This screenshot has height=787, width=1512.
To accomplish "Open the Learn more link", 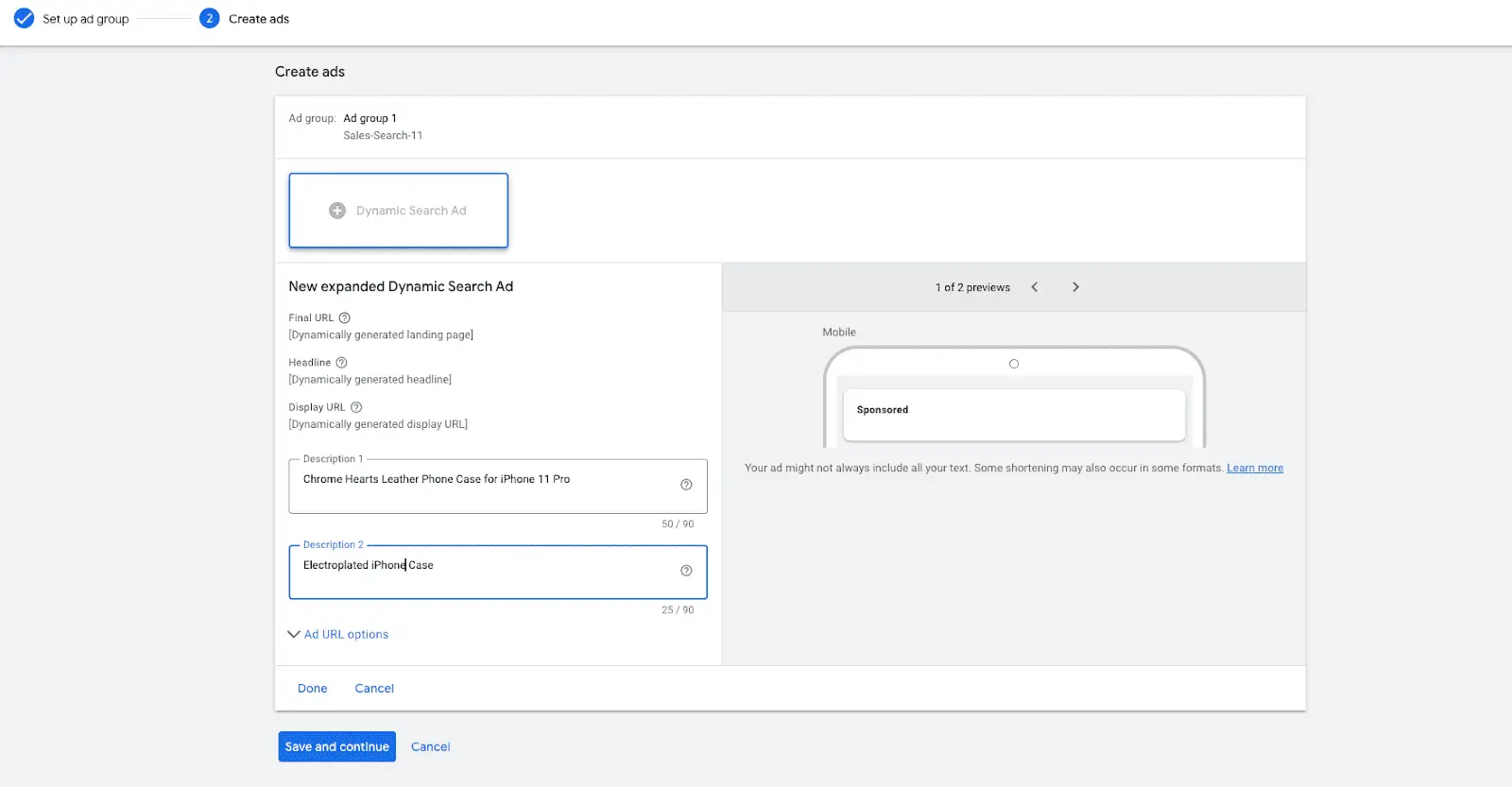I will 1255,469.
